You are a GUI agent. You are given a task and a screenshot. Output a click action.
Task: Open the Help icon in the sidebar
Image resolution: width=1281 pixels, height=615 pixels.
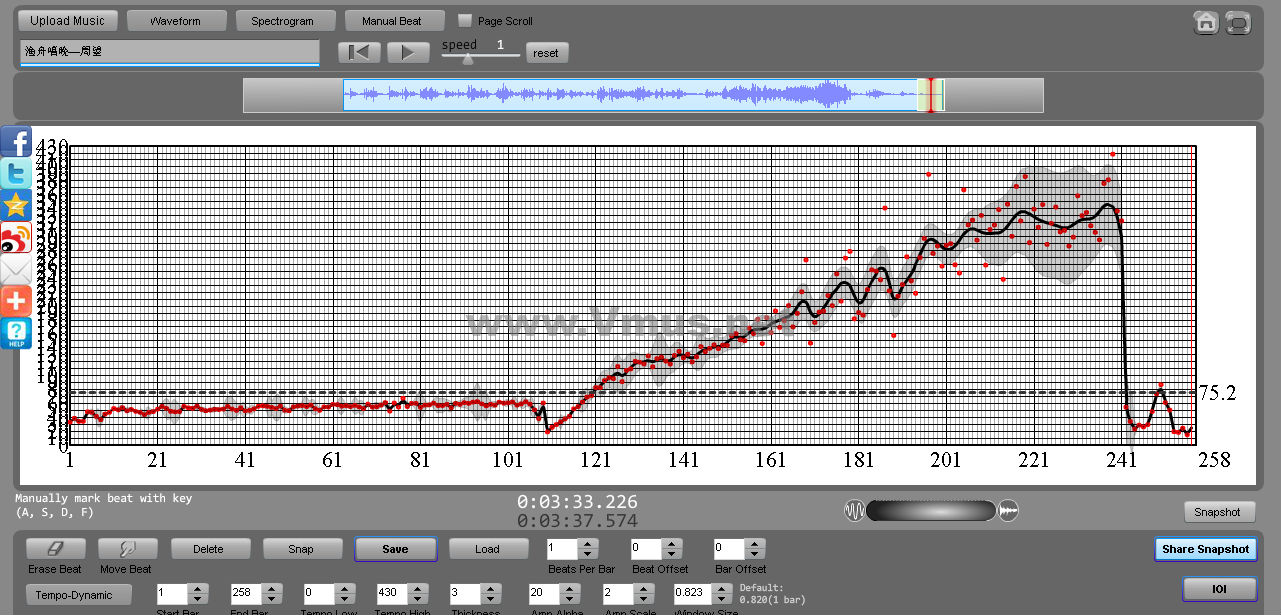coord(16,333)
